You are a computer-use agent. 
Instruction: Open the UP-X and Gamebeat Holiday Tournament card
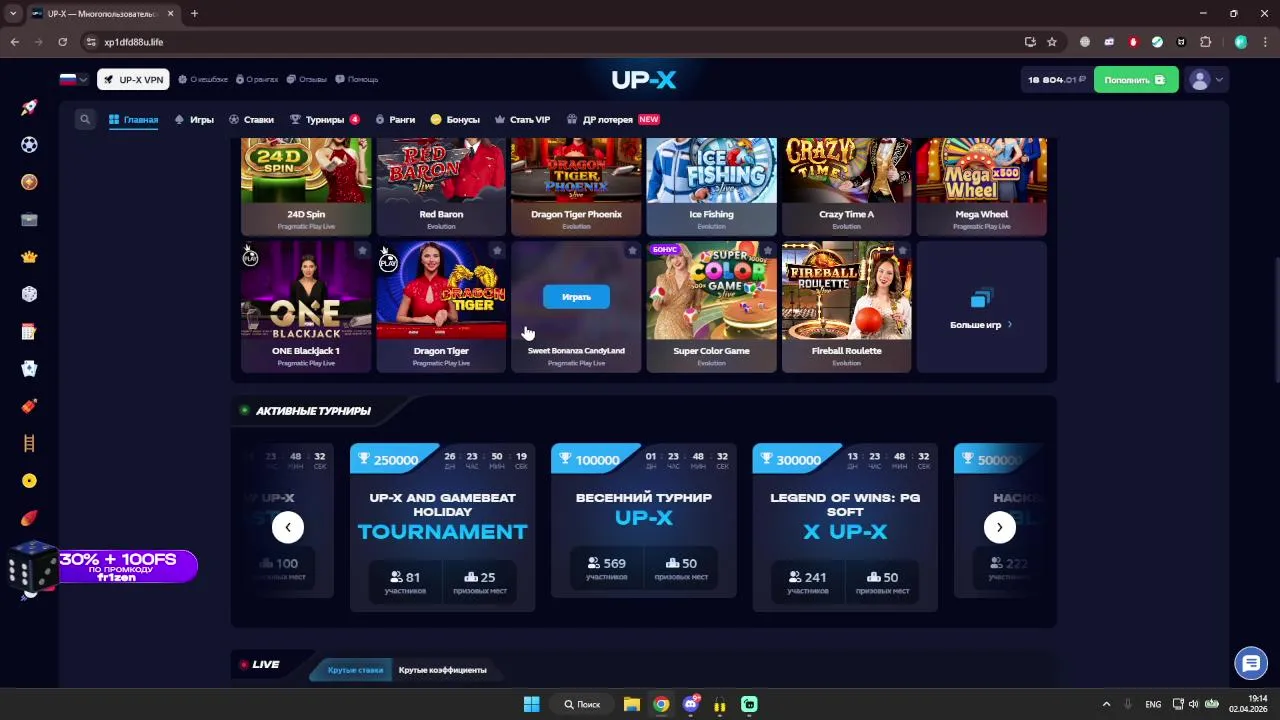click(442, 527)
